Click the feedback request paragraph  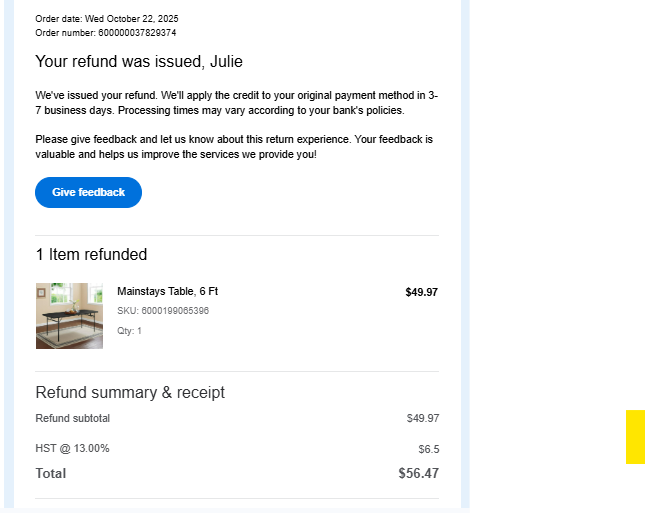(234, 147)
